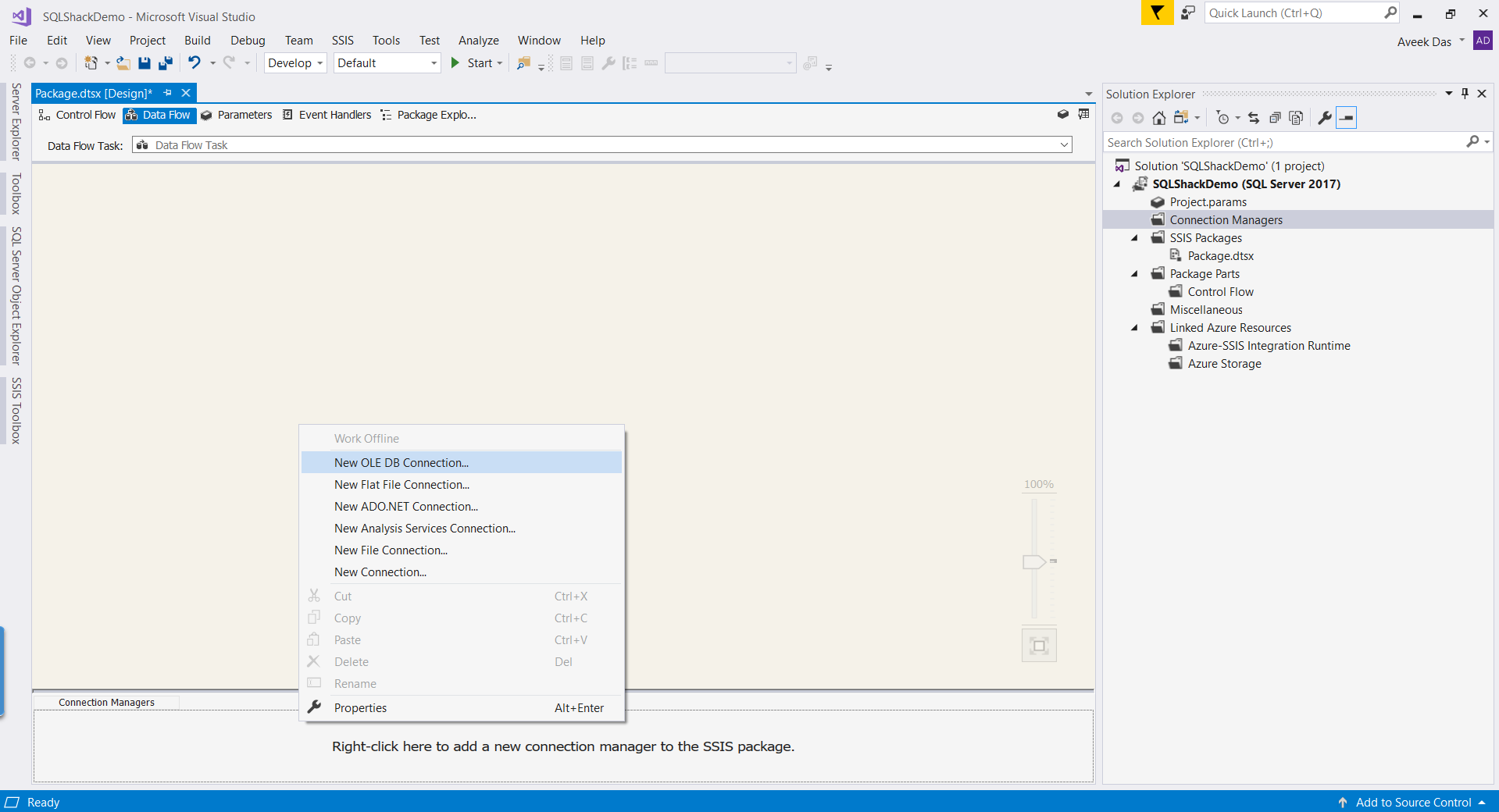Open the Data Flow Task dropdown
The height and width of the screenshot is (812, 1499).
(1064, 145)
